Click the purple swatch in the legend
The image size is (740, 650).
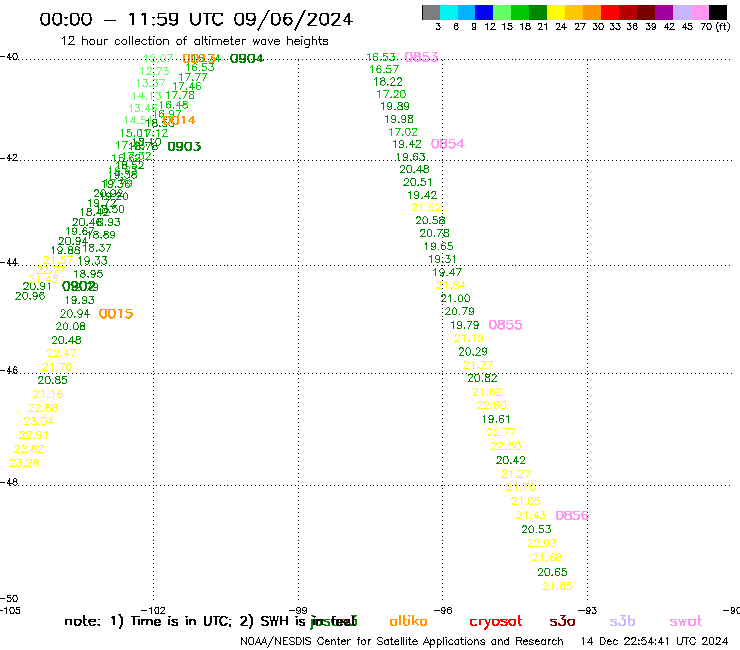coord(664,12)
